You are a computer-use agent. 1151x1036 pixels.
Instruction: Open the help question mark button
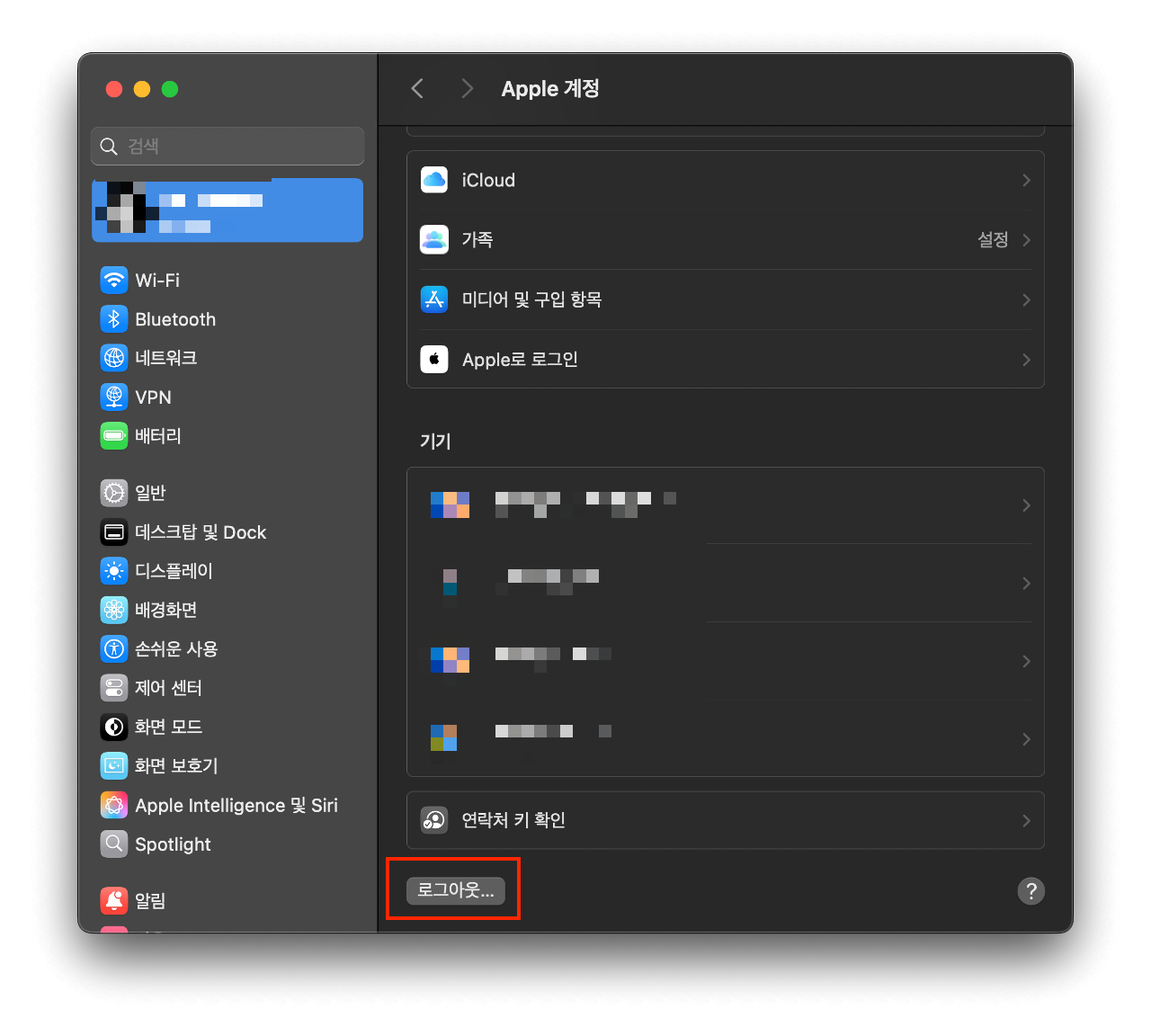tap(1031, 891)
